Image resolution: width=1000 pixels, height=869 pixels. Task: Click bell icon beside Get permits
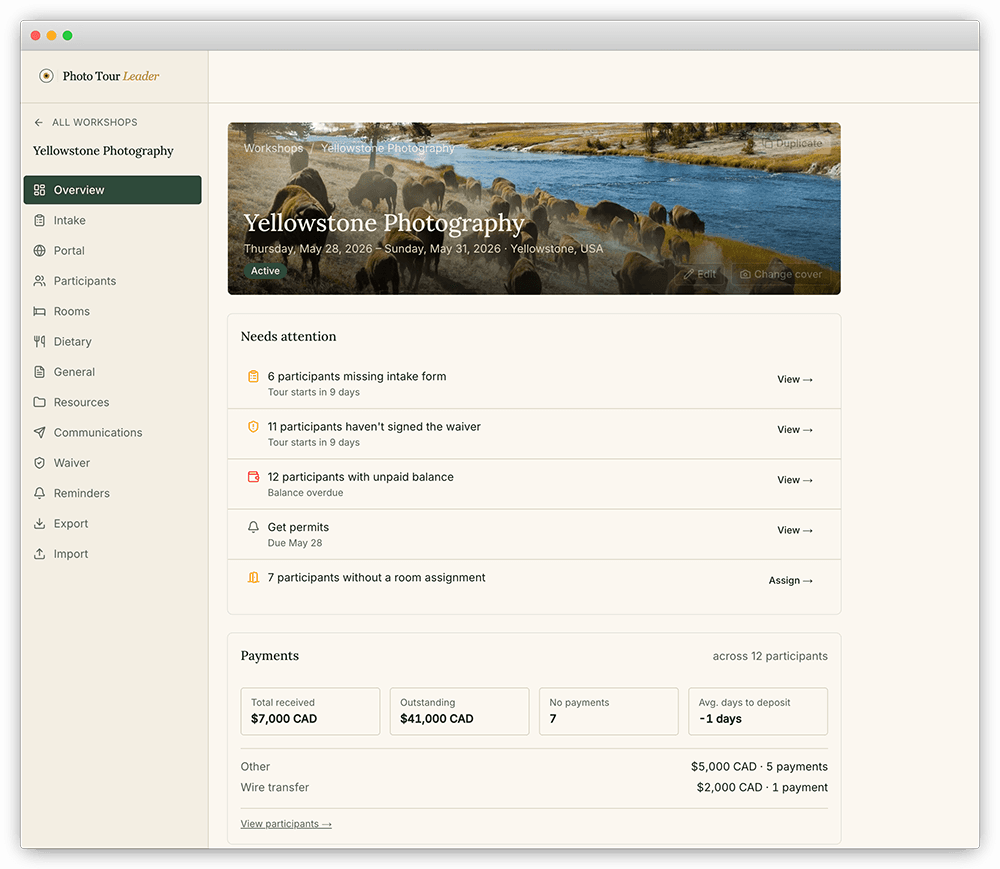point(253,527)
